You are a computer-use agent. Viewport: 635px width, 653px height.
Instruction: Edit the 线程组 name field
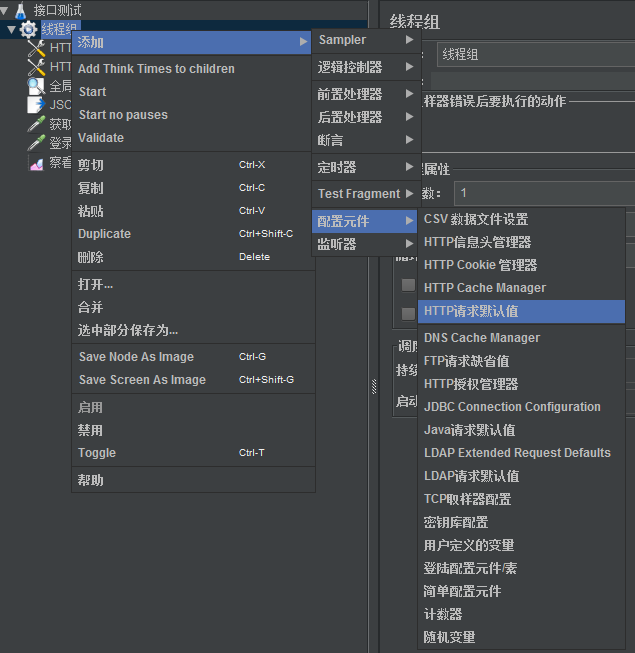(x=536, y=54)
